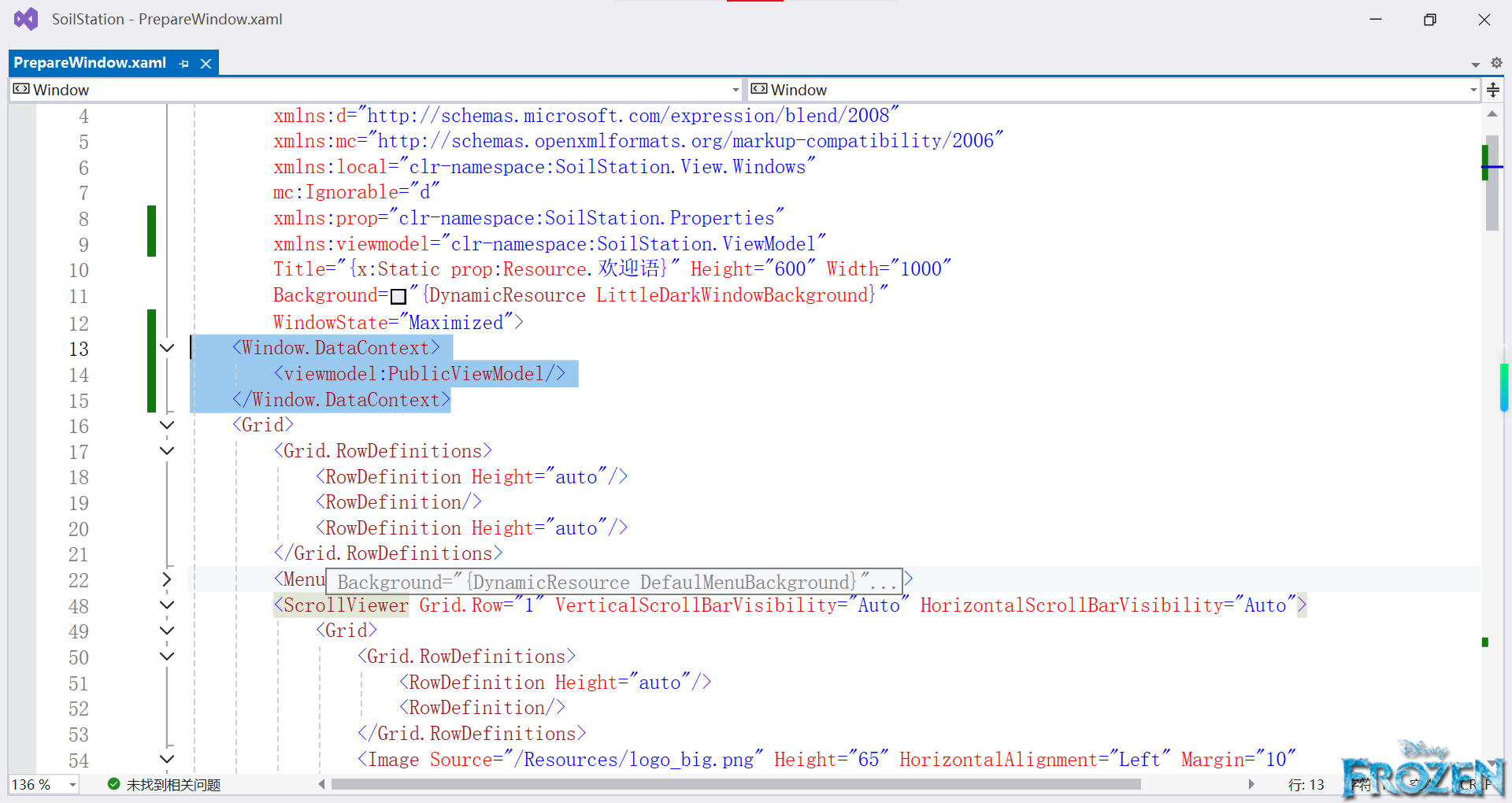
Task: Click the CRLF line-ending indicator
Action: (x=1474, y=784)
